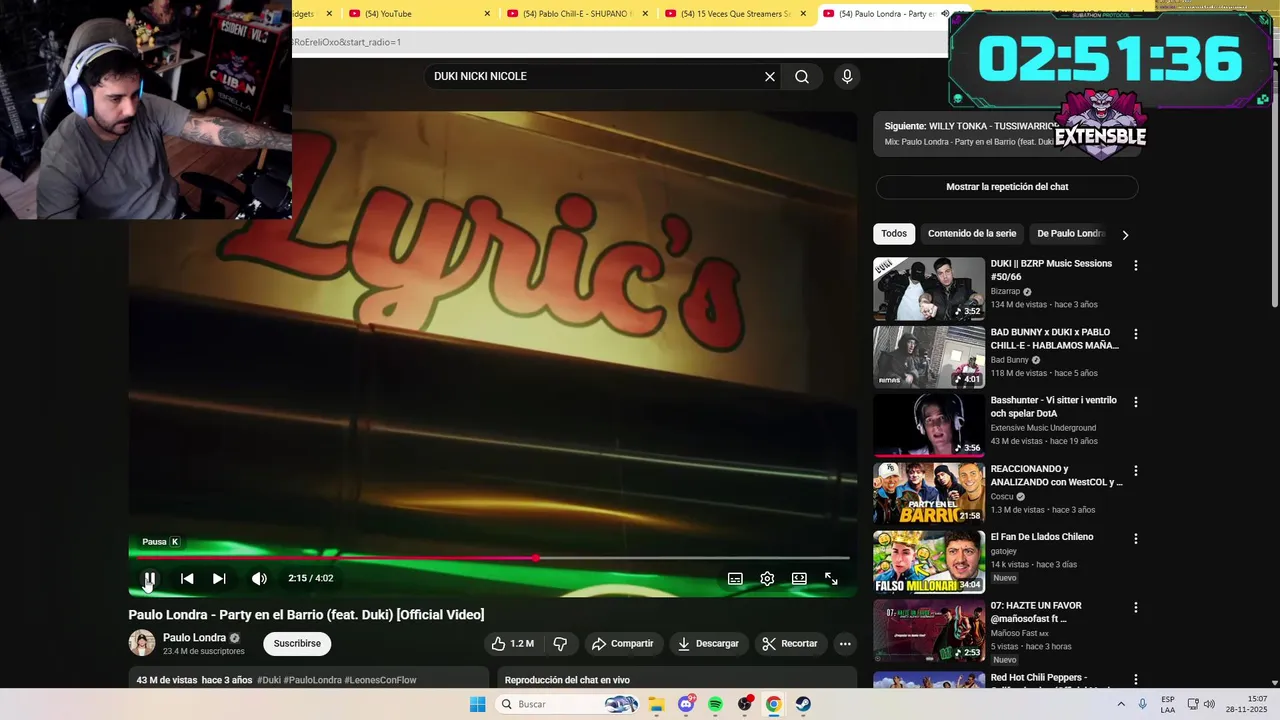Like the video with thumbs up
This screenshot has height=720, width=1280.
click(x=512, y=644)
